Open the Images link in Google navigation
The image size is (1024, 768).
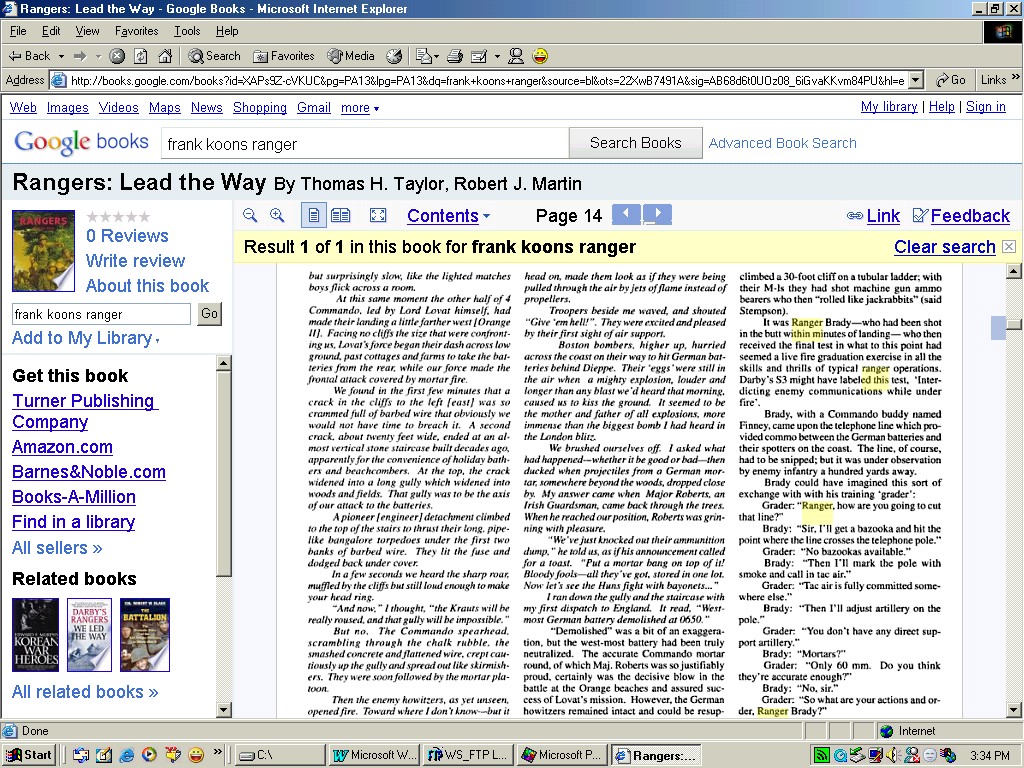67,108
